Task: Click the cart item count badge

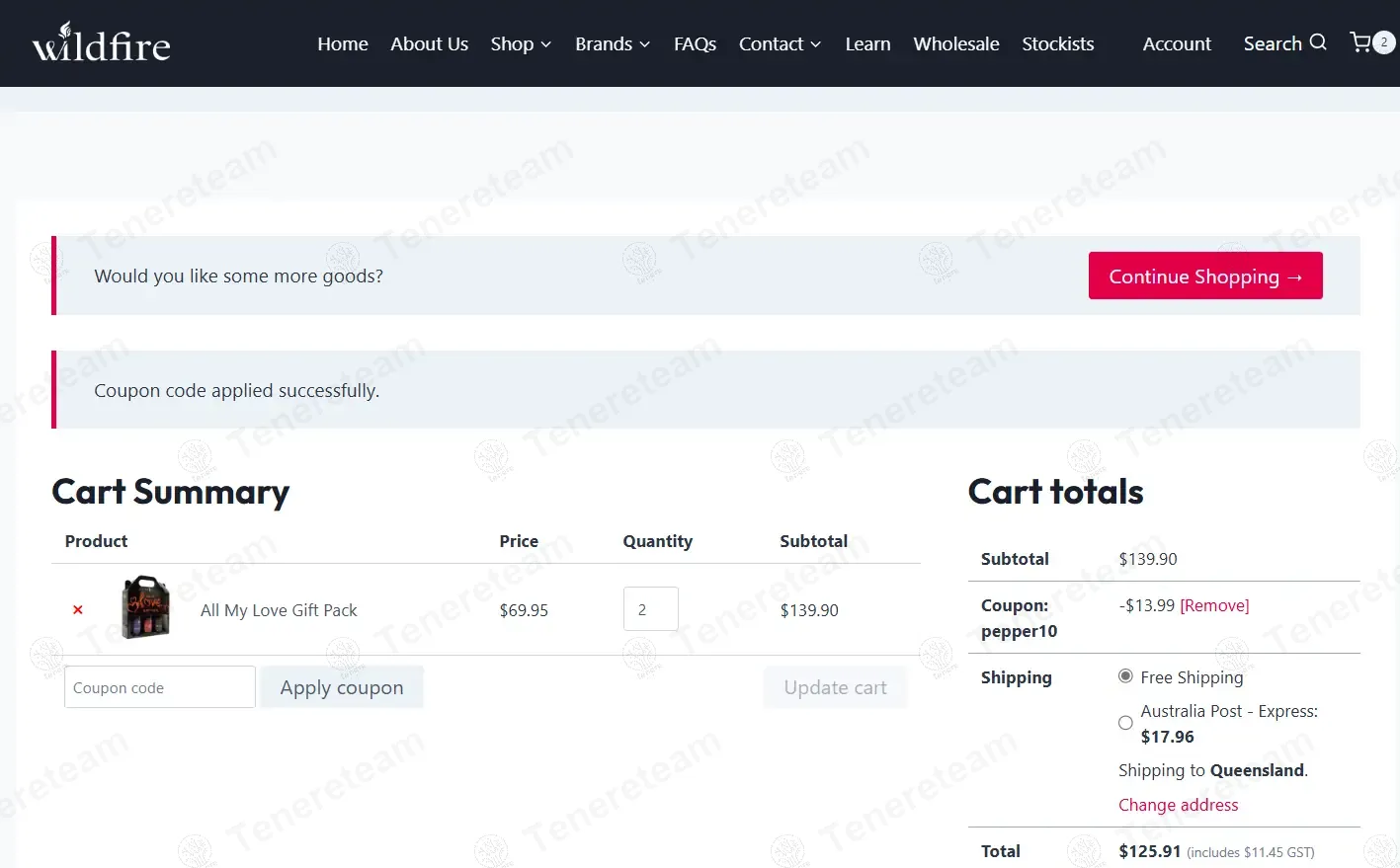Action: tap(1384, 42)
